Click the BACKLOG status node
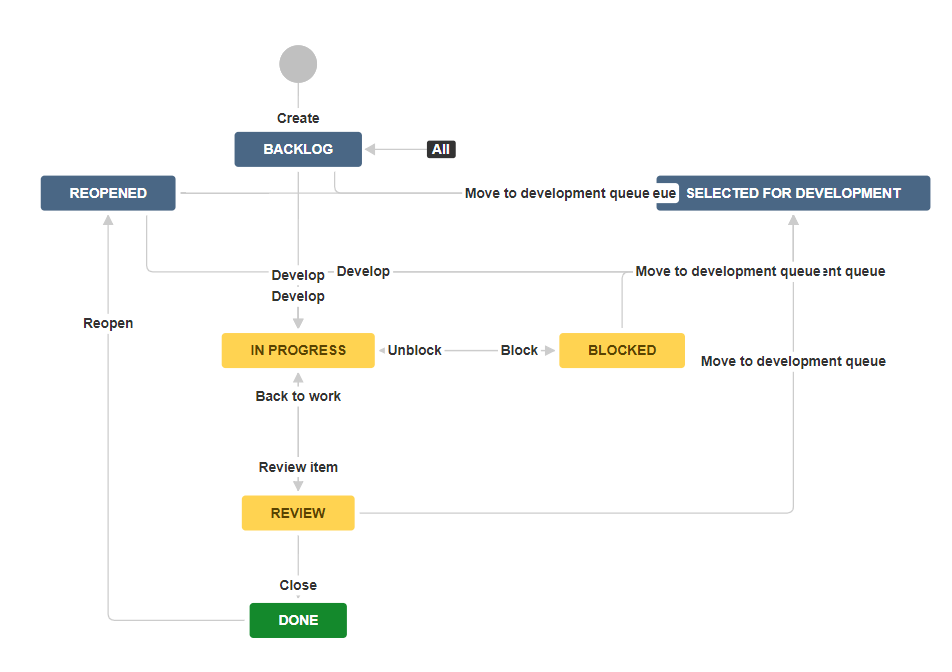The height and width of the screenshot is (672, 952). click(x=298, y=149)
